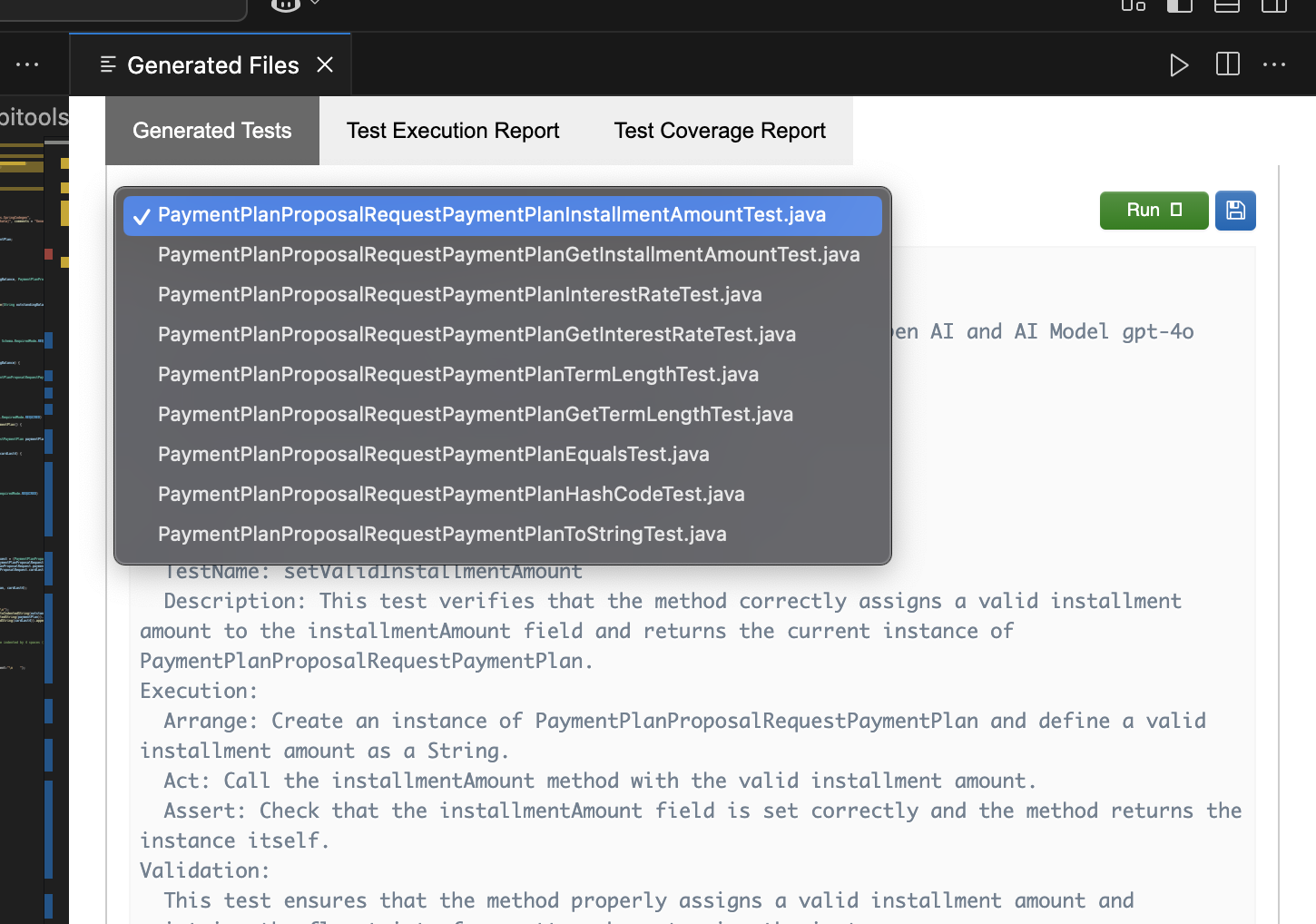Select PaymentPlanToStringTest.java option
Viewport: 1316px width, 924px height.
tap(442, 535)
